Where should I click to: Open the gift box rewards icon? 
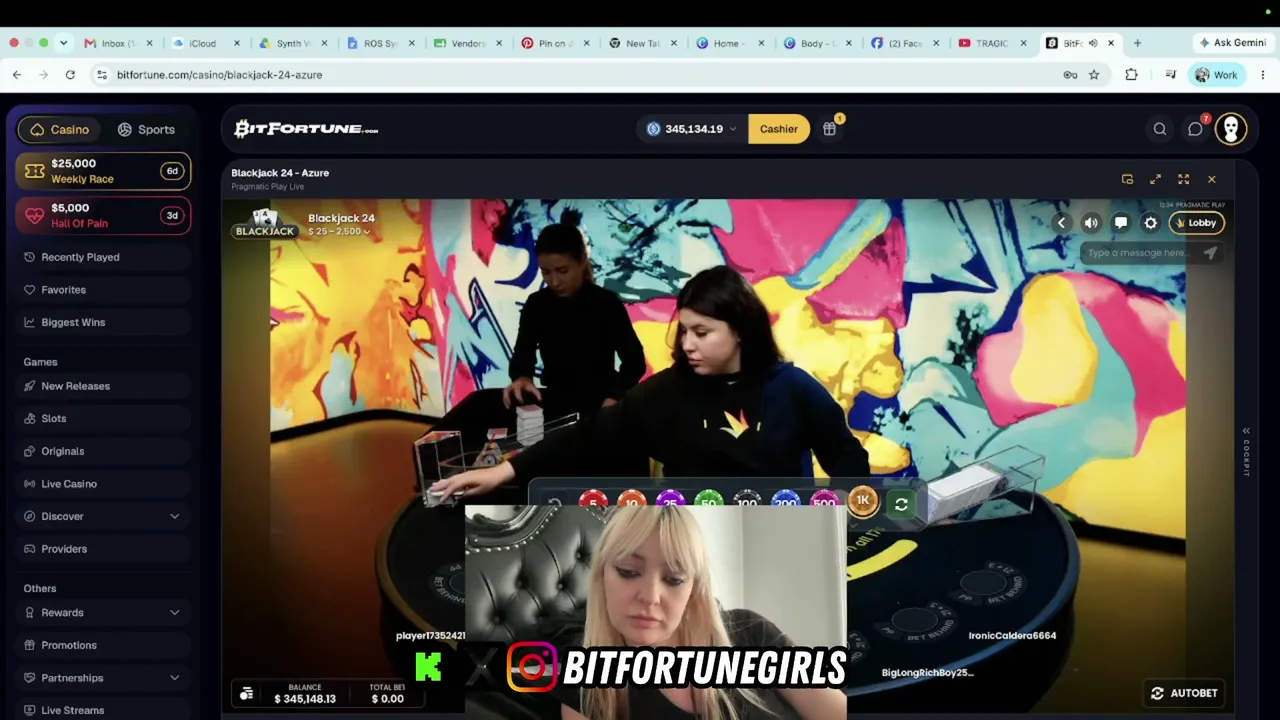[829, 129]
